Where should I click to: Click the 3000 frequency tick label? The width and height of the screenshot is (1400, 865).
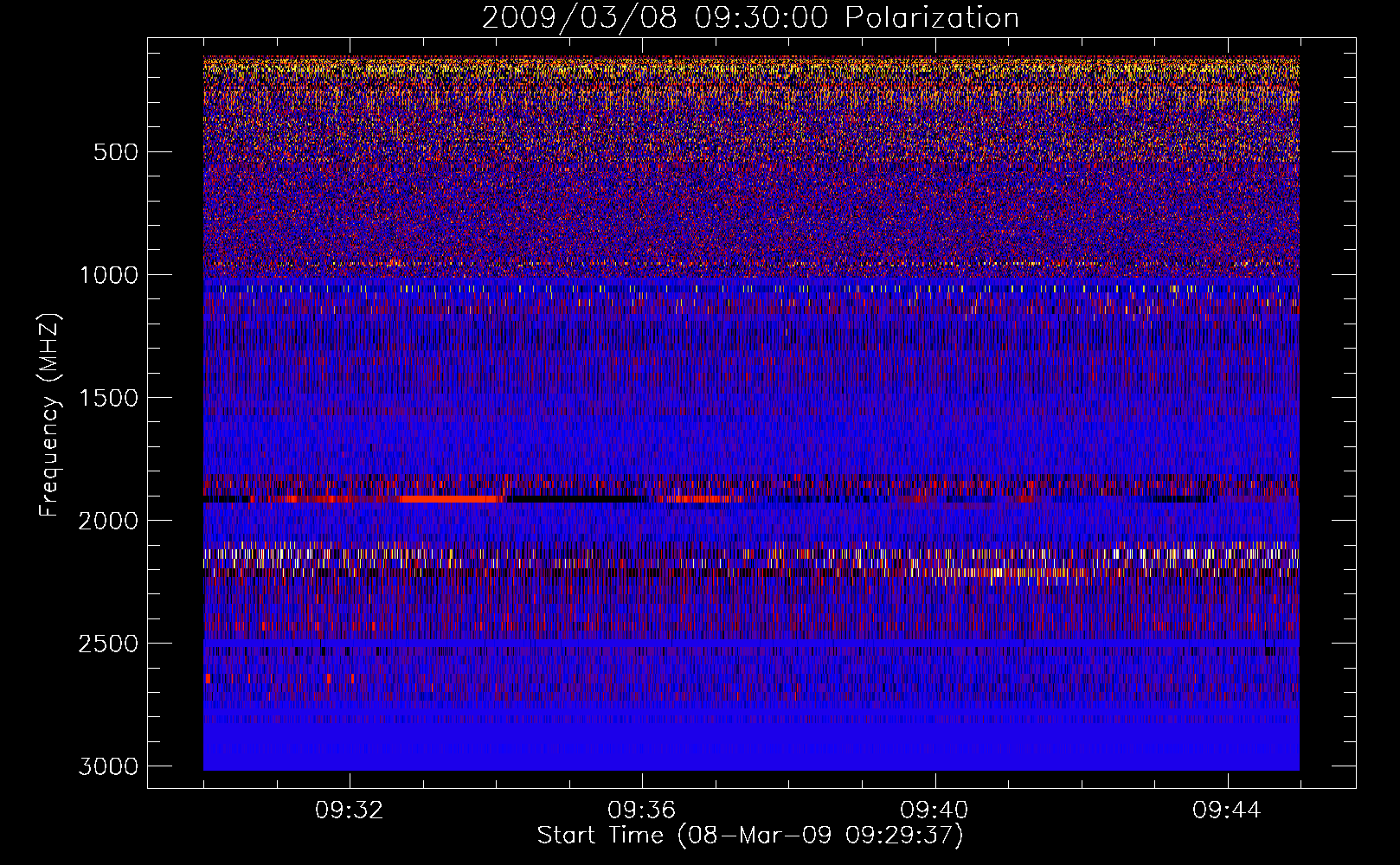108,766
